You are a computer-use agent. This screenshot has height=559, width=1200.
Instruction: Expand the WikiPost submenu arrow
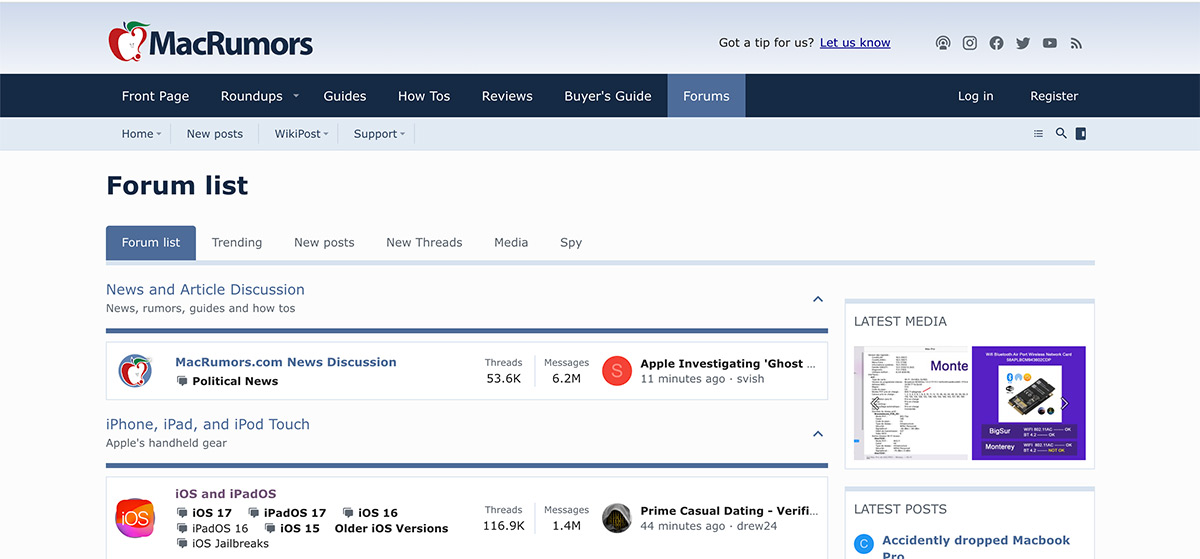326,134
